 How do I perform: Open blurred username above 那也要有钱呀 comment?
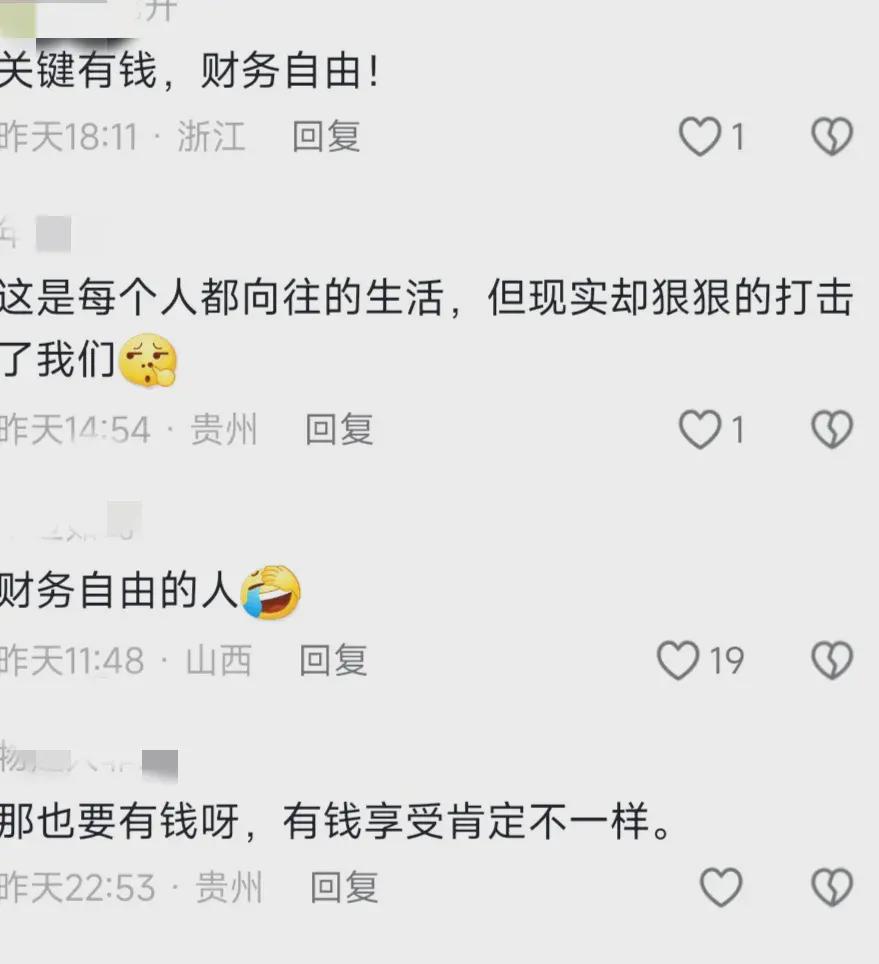click(89, 762)
